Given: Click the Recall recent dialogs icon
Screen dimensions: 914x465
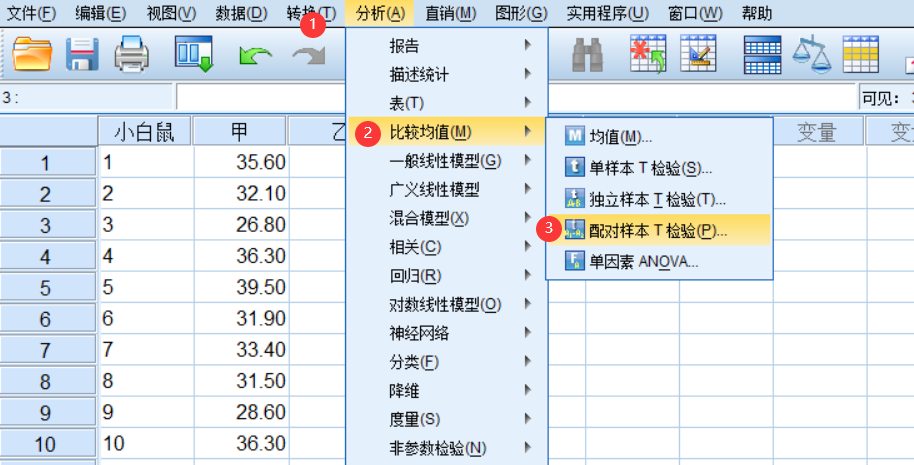Looking at the screenshot, I should point(194,54).
